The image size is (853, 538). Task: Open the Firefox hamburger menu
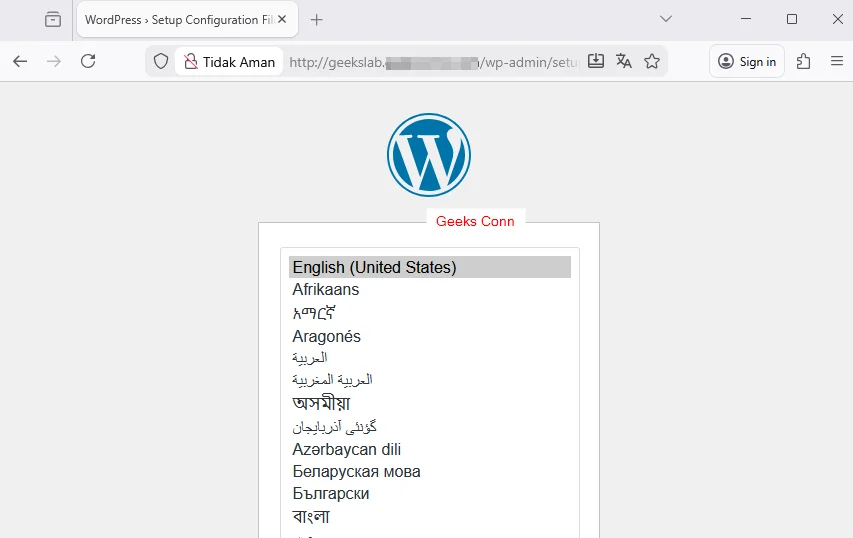coord(837,61)
